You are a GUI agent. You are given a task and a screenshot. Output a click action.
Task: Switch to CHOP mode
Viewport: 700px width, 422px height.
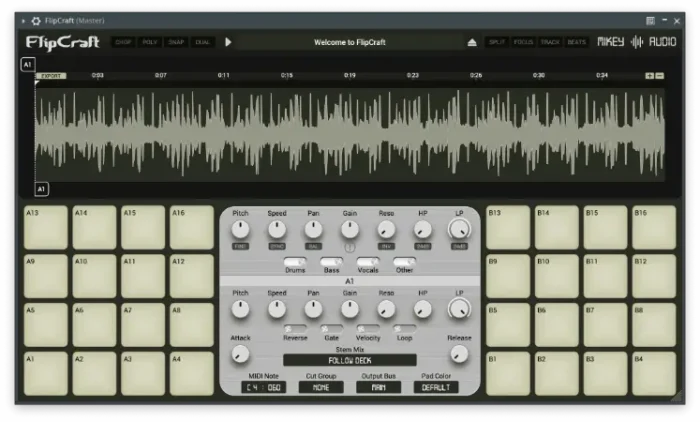point(123,42)
